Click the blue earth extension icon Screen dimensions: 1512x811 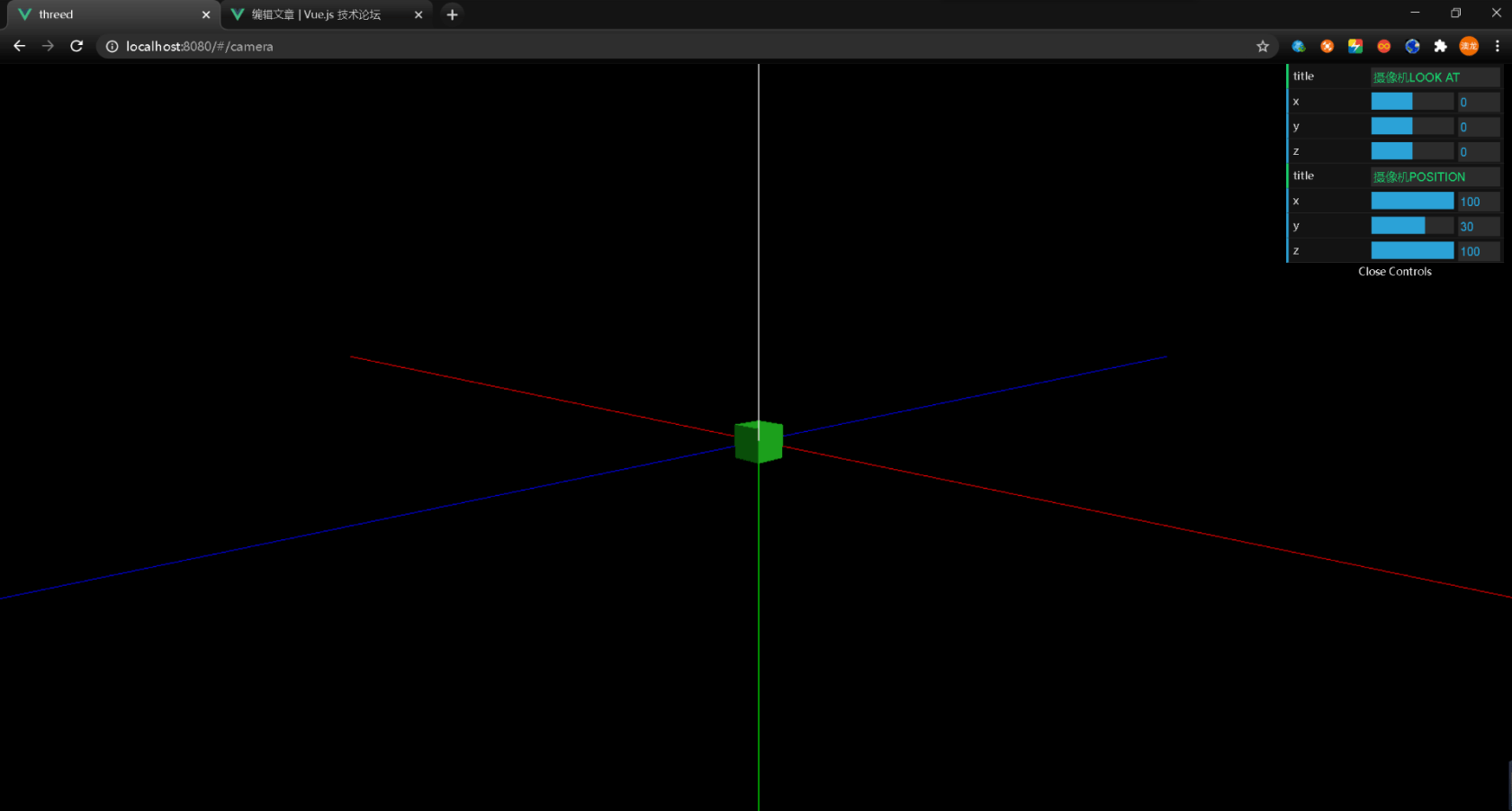[1412, 46]
